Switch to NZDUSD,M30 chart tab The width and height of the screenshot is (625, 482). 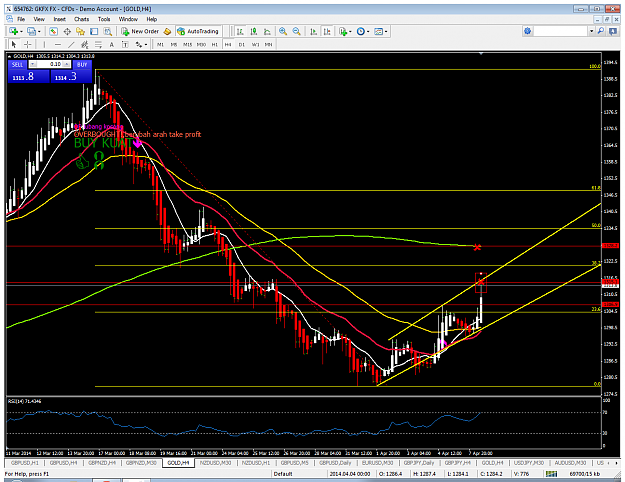pyautogui.click(x=215, y=463)
